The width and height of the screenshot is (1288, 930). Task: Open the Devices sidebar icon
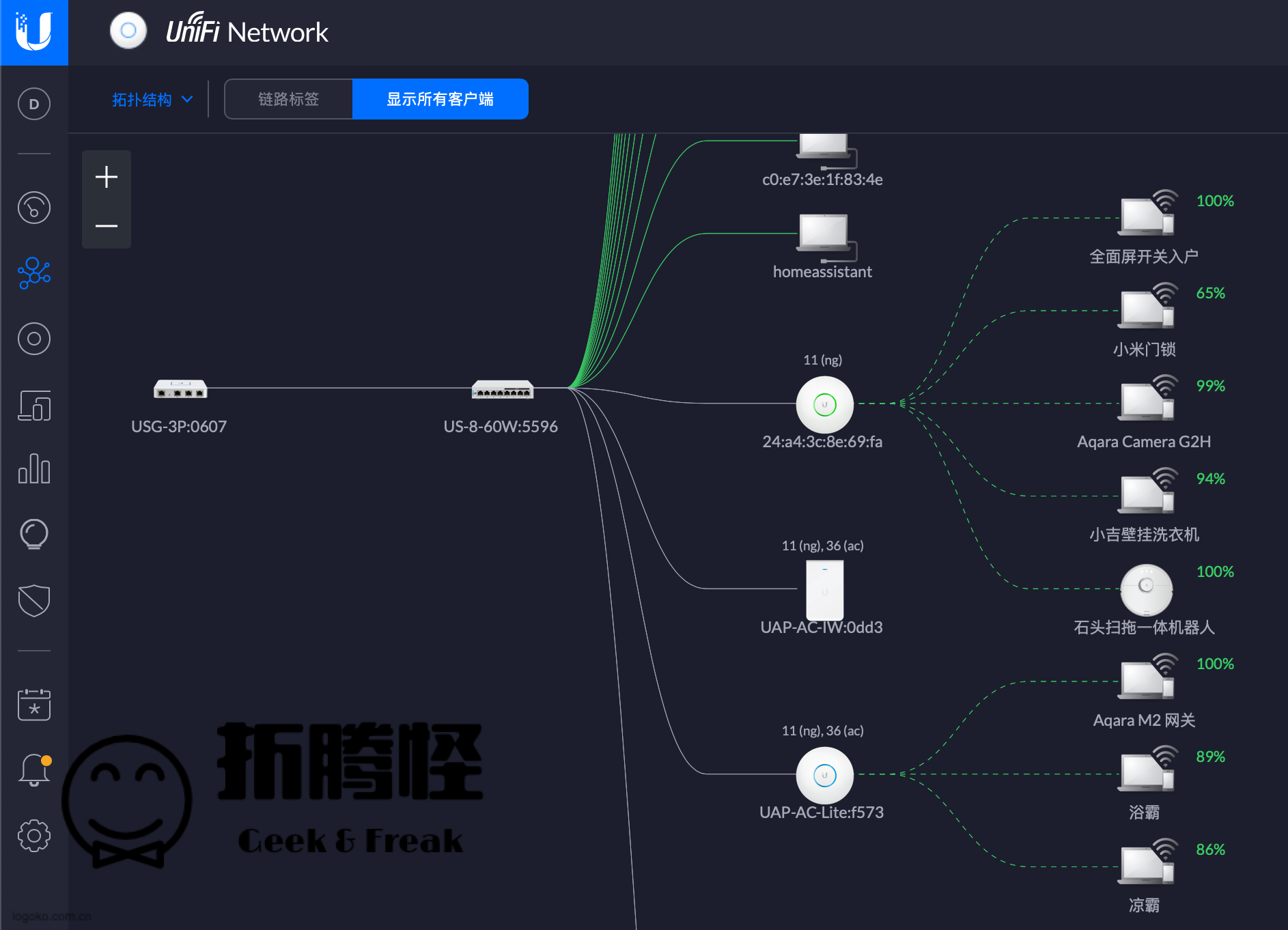pos(34,339)
